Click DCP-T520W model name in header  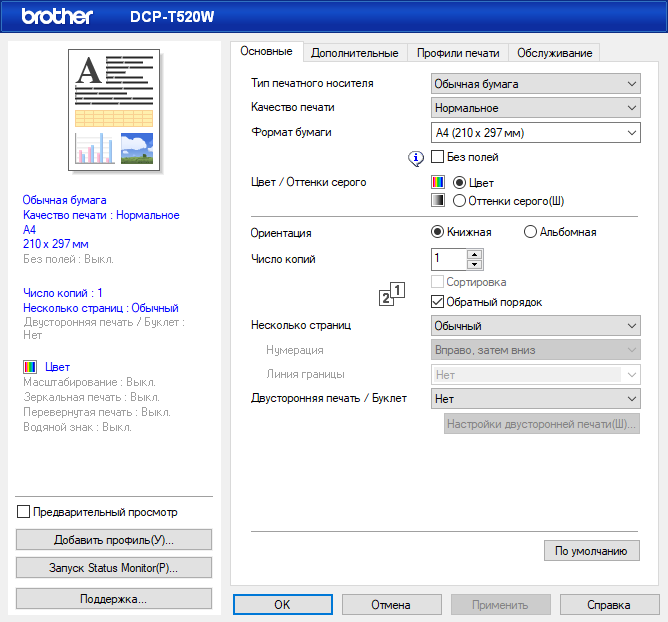[172, 17]
